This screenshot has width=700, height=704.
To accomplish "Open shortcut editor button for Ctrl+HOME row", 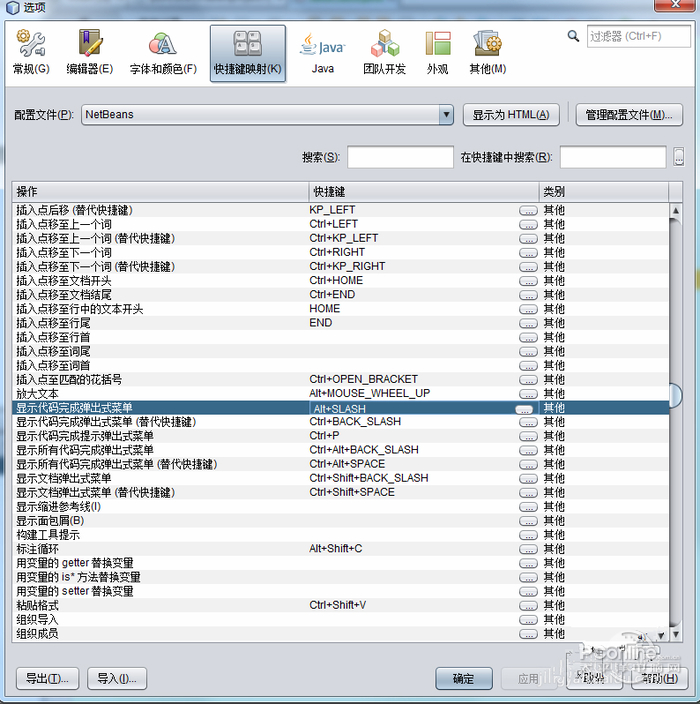I will [x=528, y=281].
